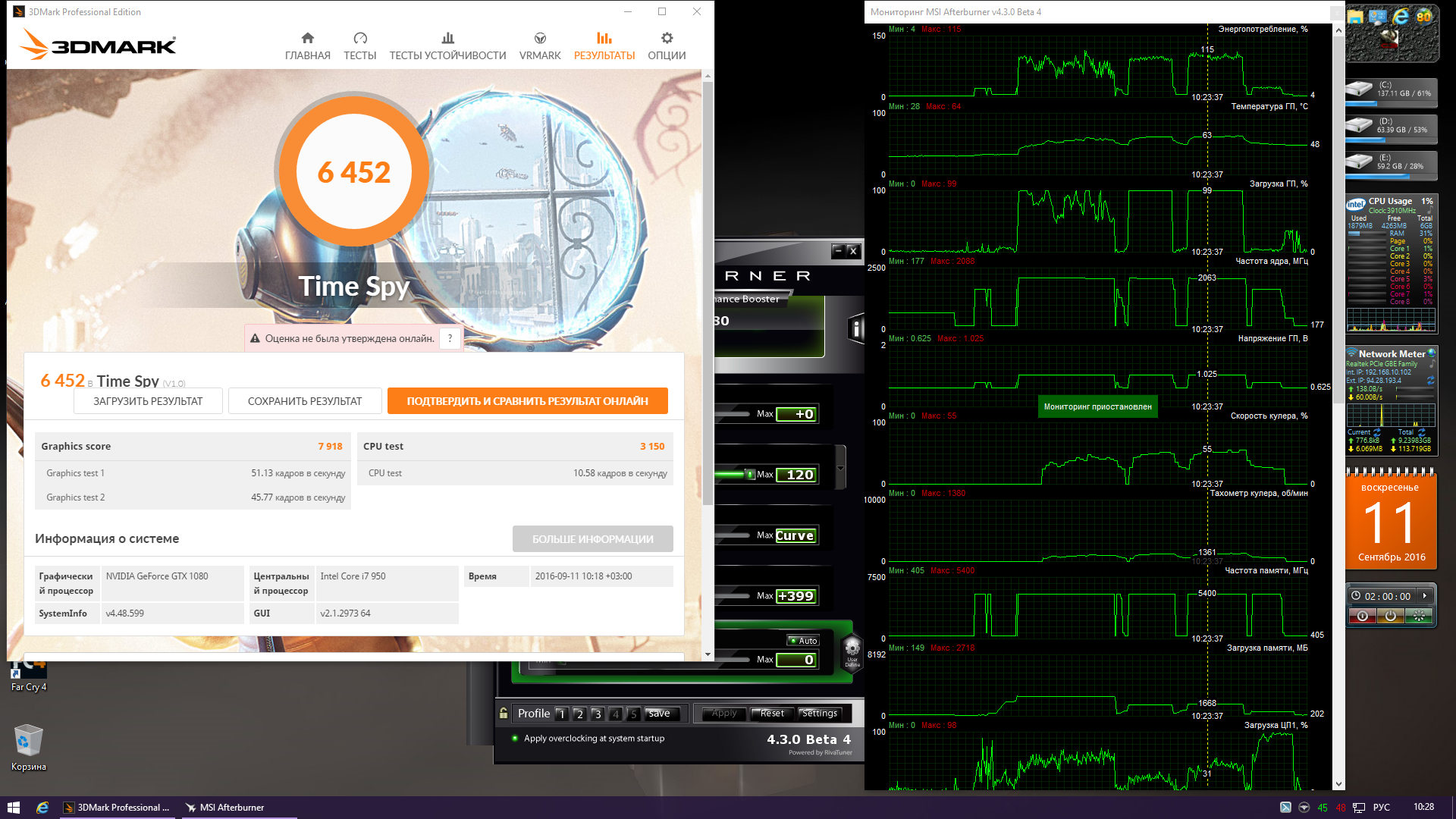Switch to the VRMARK tab

[540, 46]
